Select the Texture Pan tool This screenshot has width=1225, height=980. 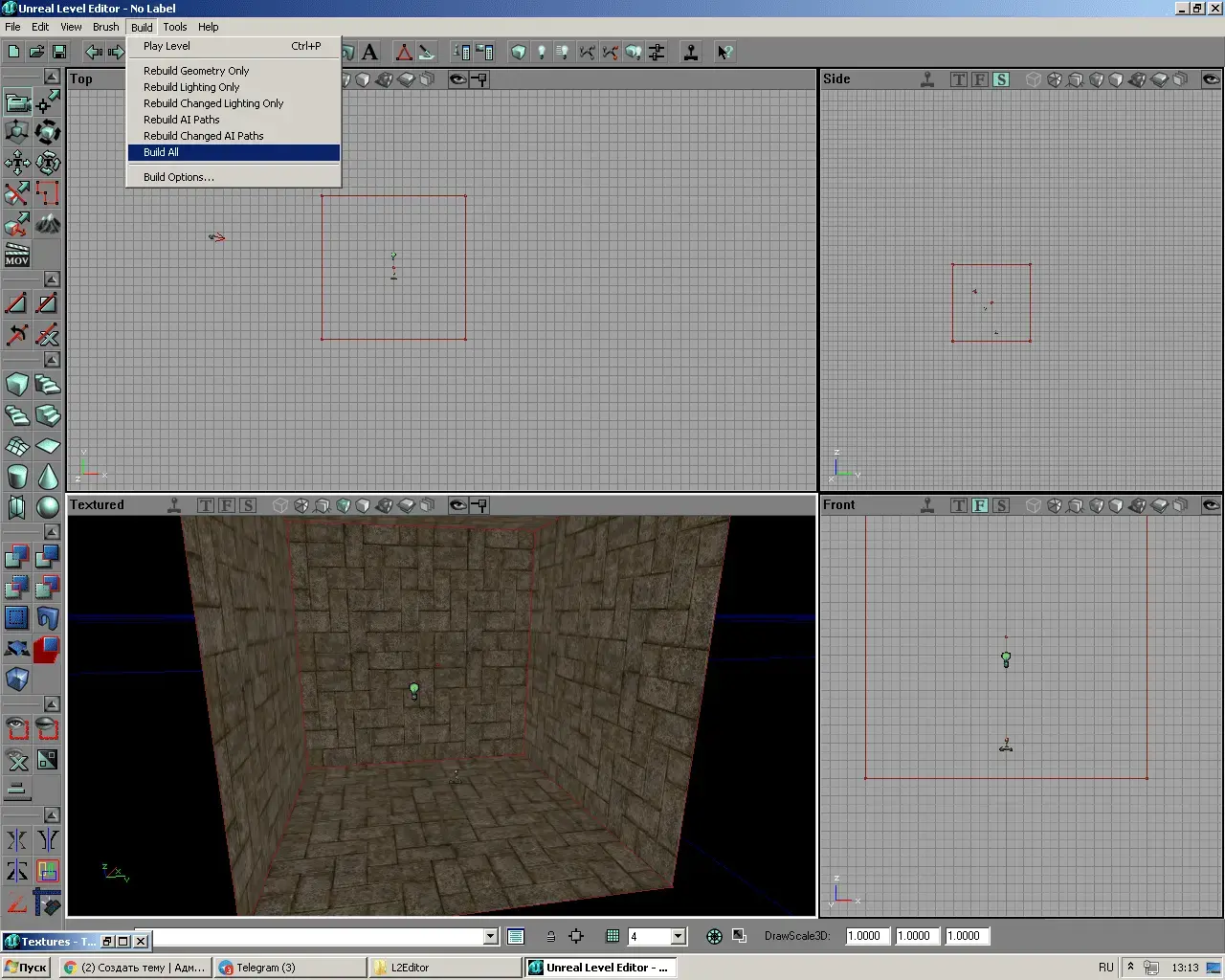[17, 163]
